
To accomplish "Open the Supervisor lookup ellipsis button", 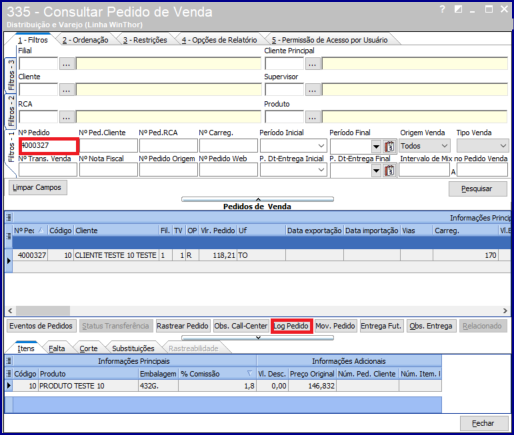I will 313,90.
